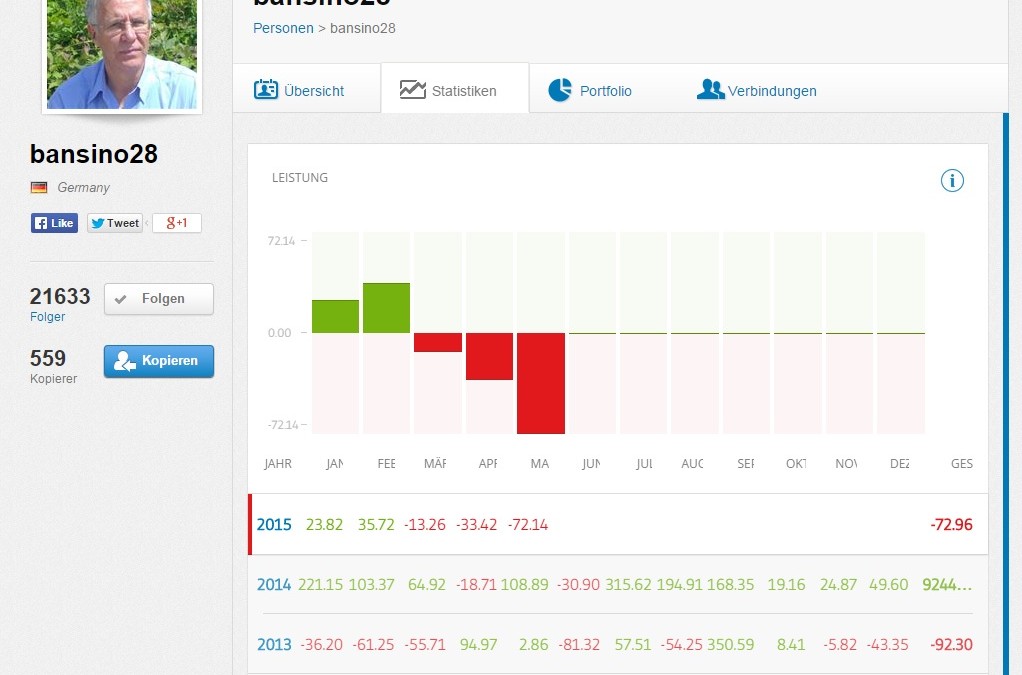Switch to the Verbindungen tab

pos(771,91)
